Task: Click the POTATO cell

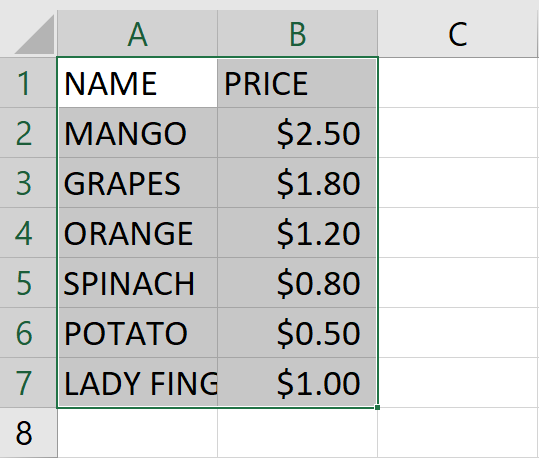Action: click(x=138, y=332)
